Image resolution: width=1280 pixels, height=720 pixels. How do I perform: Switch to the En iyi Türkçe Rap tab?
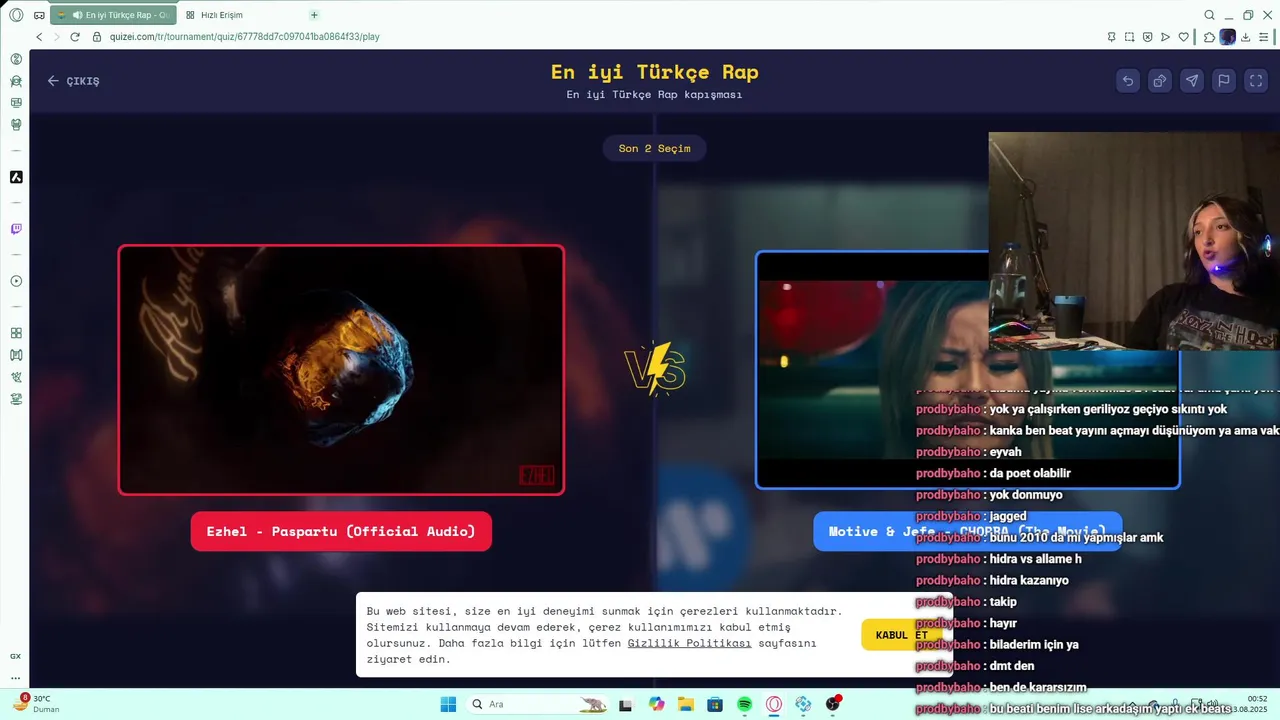tap(113, 15)
